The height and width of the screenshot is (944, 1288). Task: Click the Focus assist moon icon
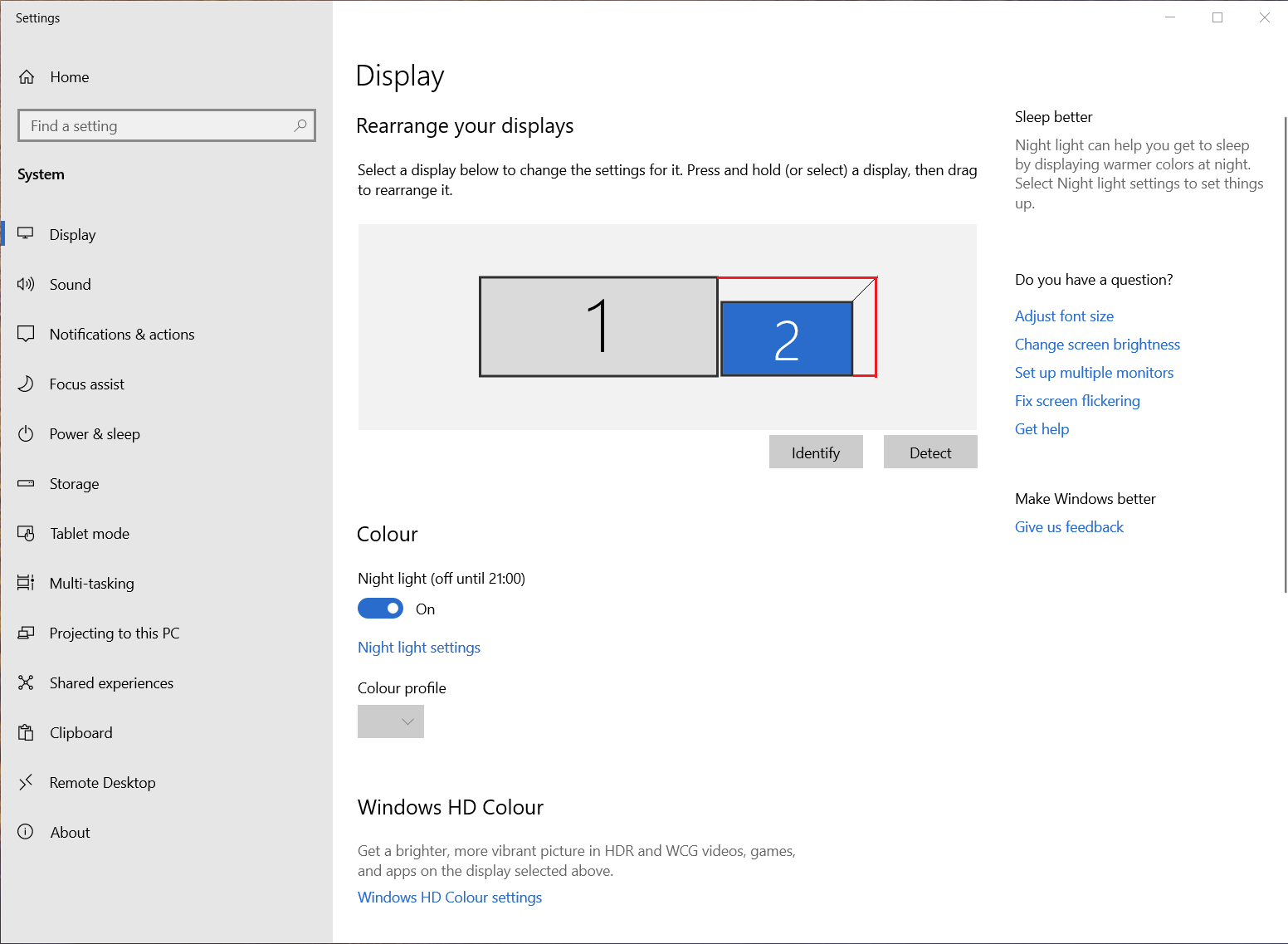(x=26, y=384)
